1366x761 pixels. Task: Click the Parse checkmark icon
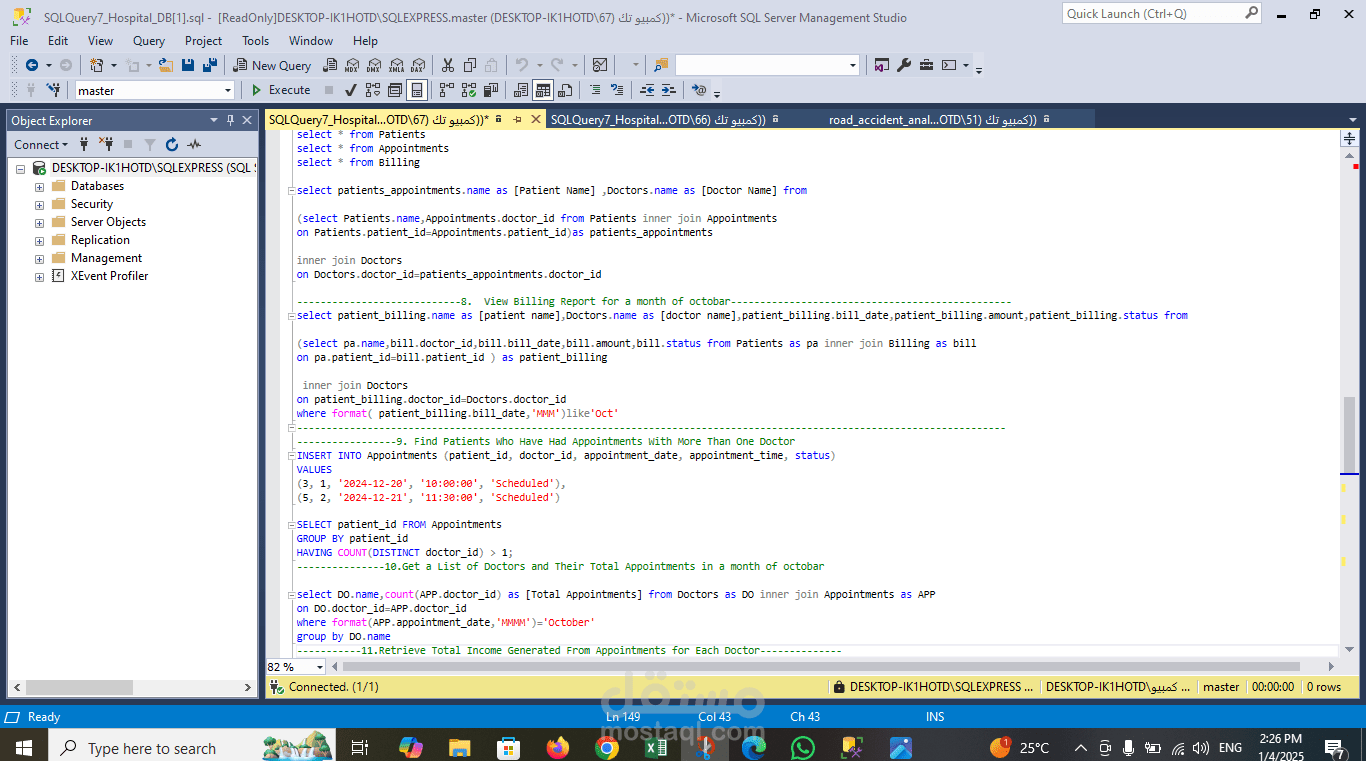tap(350, 90)
